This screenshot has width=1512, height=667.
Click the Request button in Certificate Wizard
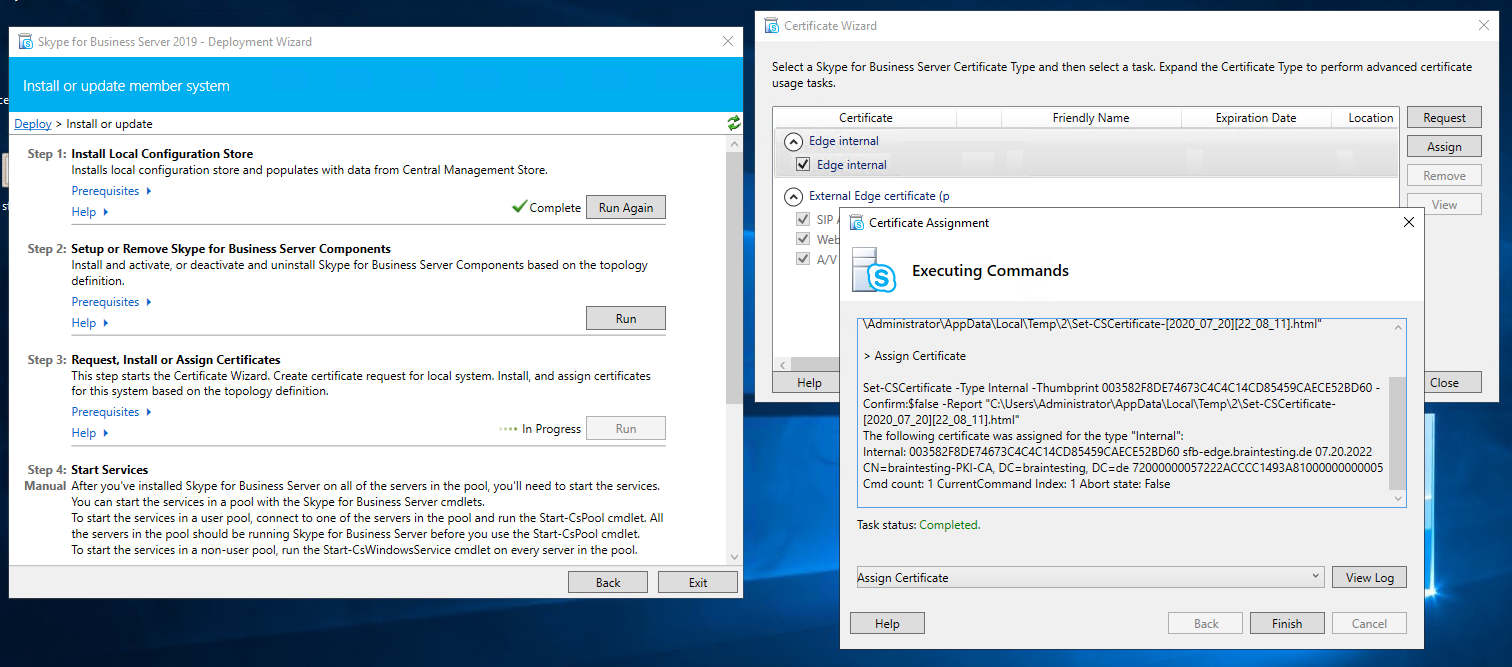pos(1443,118)
